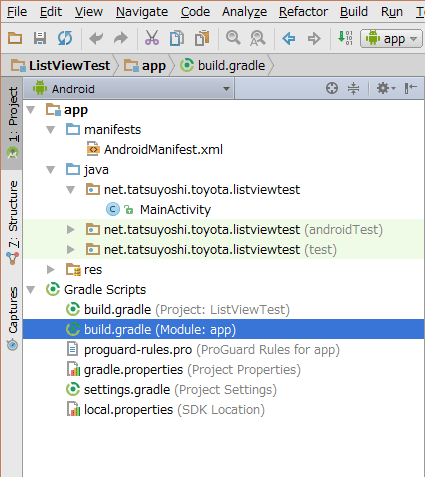Image resolution: width=425 pixels, height=477 pixels.
Task: Click the Find magnifier icon
Action: [x=233, y=38]
